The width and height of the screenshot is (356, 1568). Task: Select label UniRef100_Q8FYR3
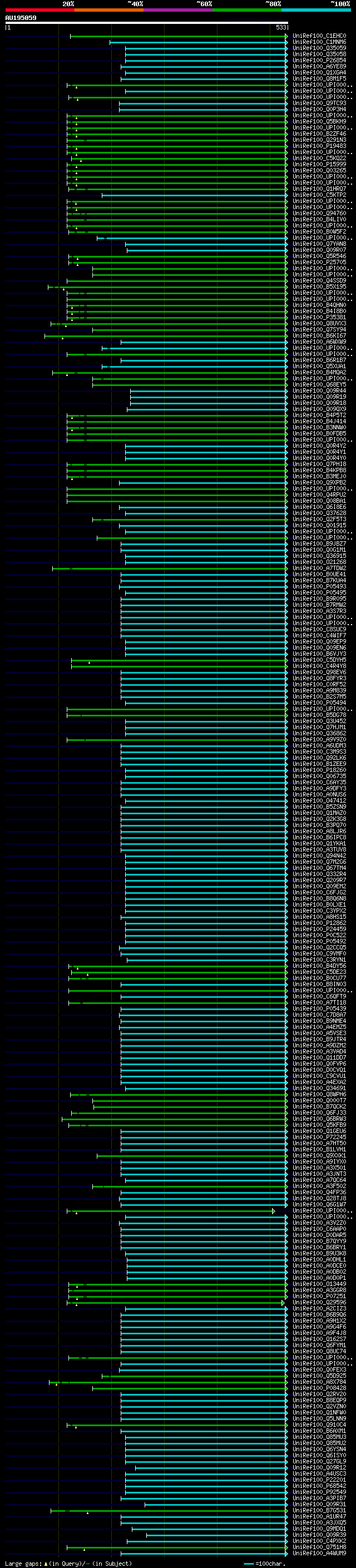(x=319, y=678)
